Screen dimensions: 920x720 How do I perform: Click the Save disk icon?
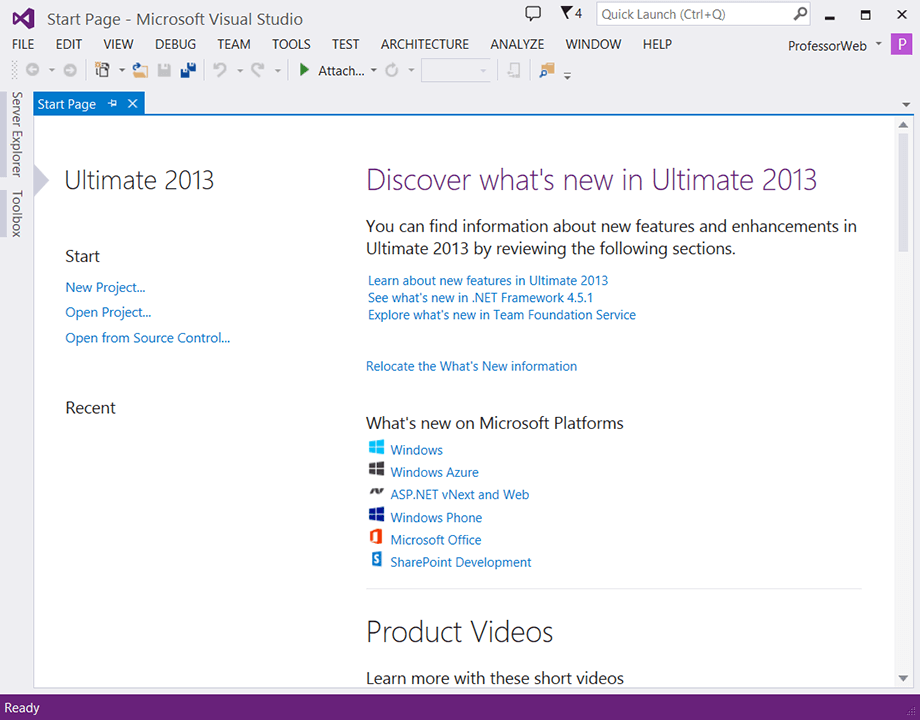164,70
